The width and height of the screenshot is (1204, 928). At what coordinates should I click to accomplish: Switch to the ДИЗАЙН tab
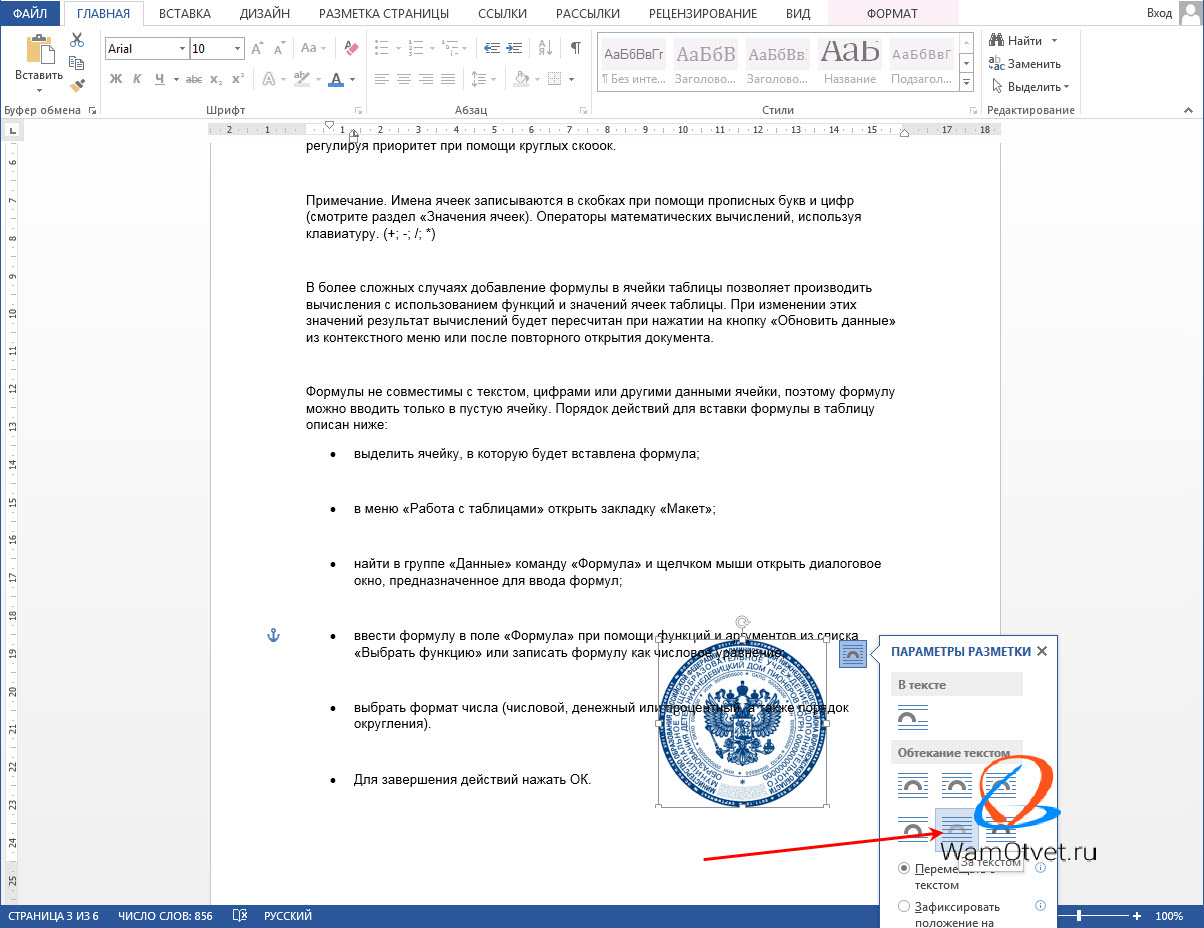tap(265, 14)
